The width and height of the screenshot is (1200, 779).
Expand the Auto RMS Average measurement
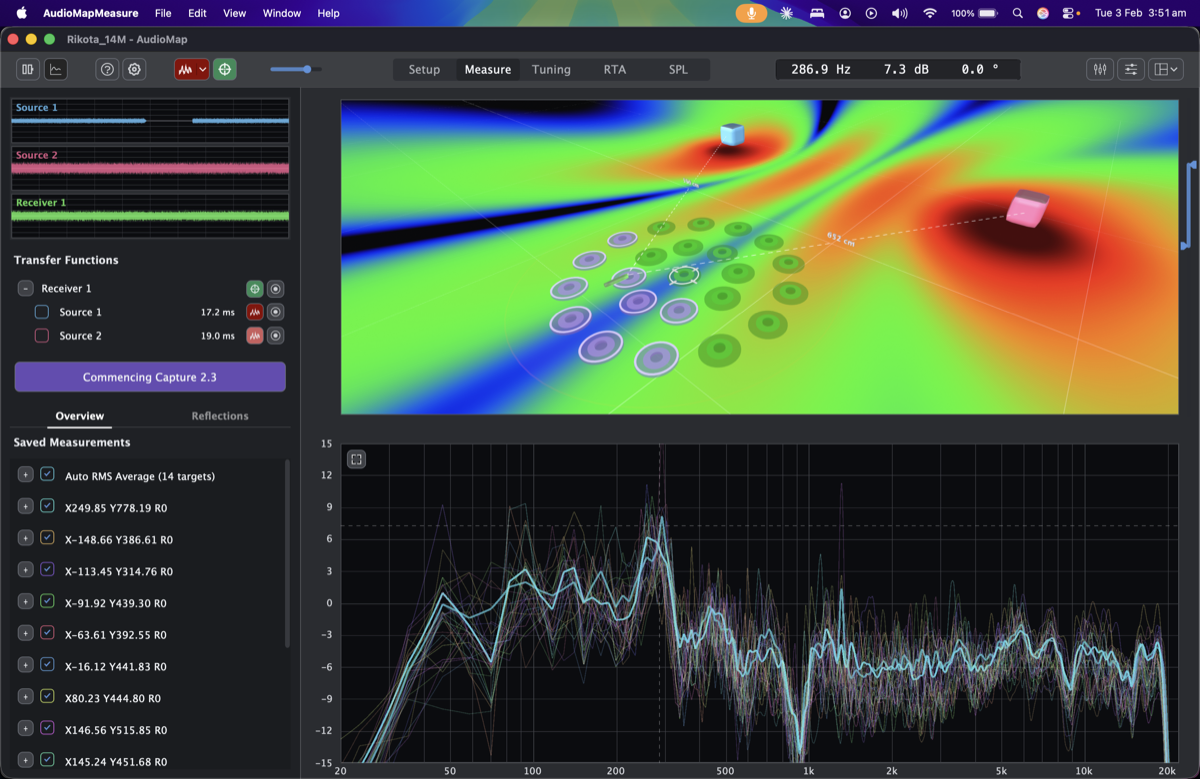(x=26, y=475)
